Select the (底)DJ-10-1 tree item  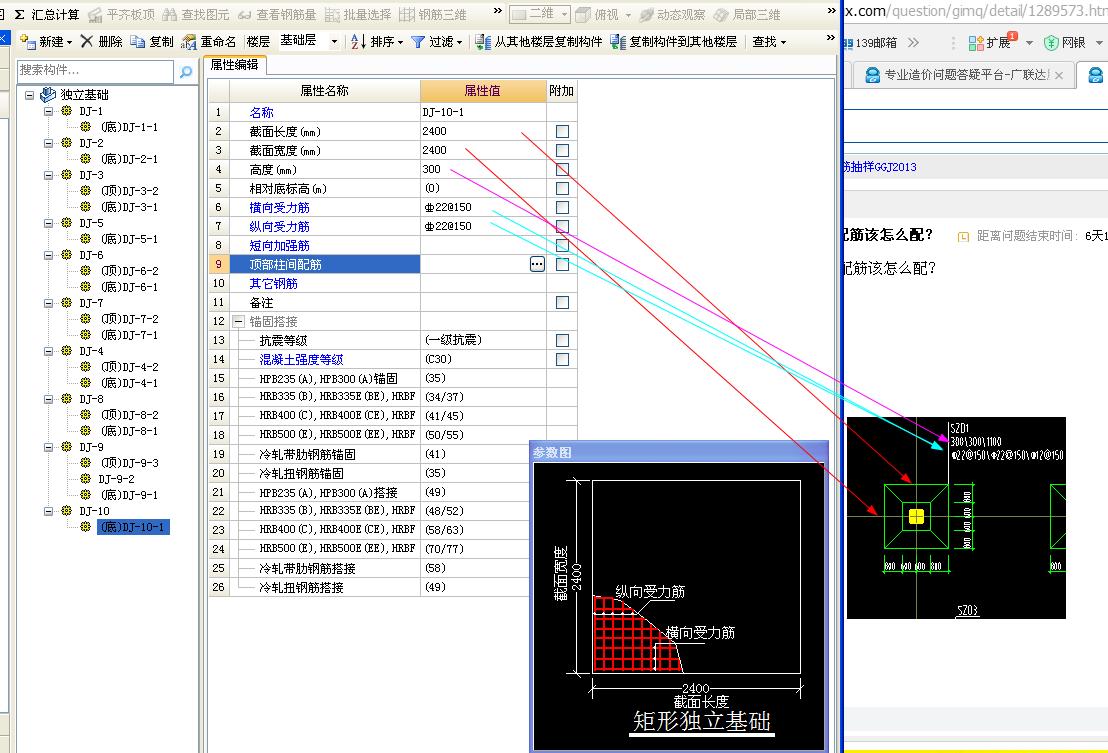coord(133,527)
